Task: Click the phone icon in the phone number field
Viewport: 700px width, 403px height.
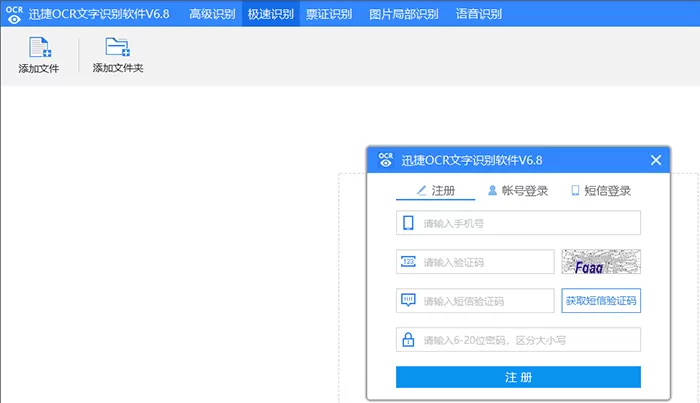Action: pyautogui.click(x=408, y=223)
